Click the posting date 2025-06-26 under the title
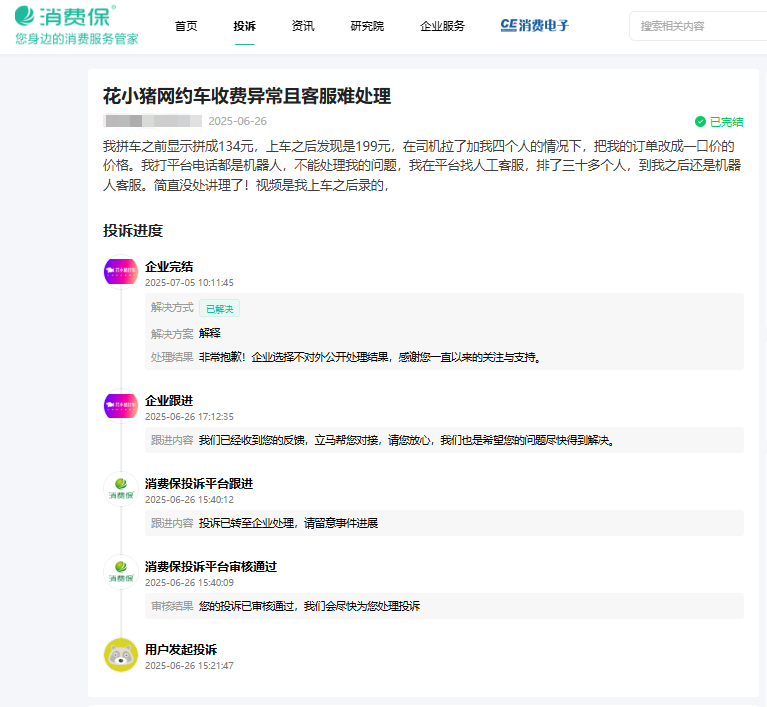 tap(237, 121)
